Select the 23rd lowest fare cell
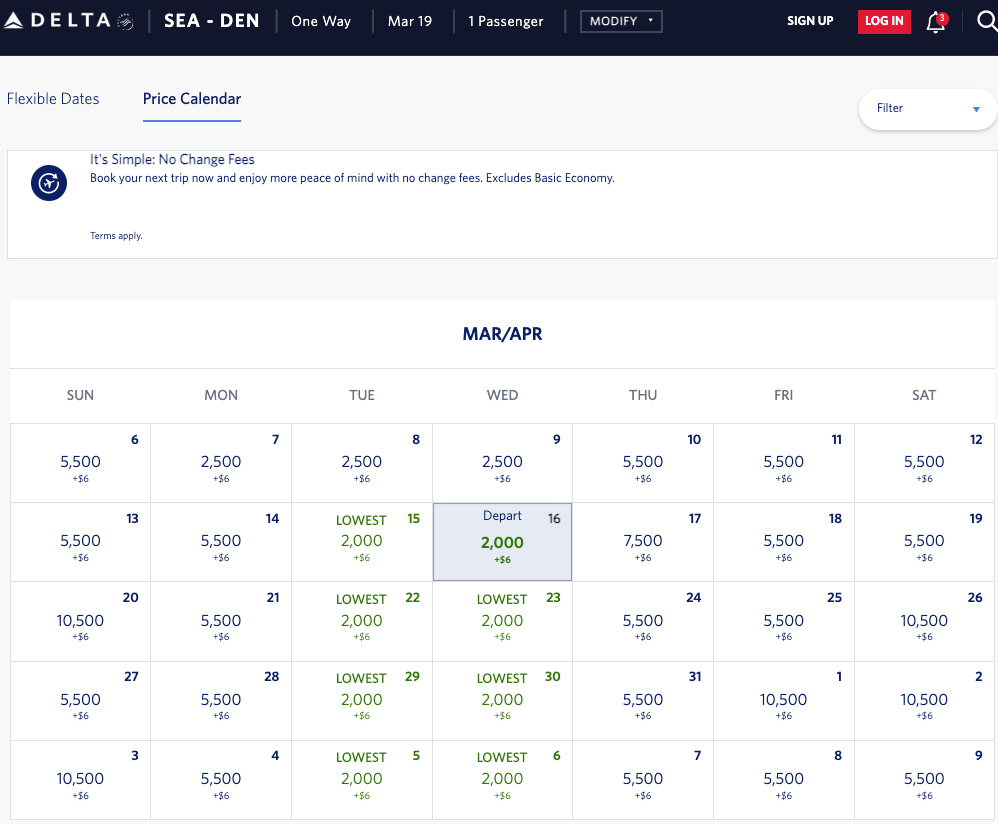 pos(502,621)
